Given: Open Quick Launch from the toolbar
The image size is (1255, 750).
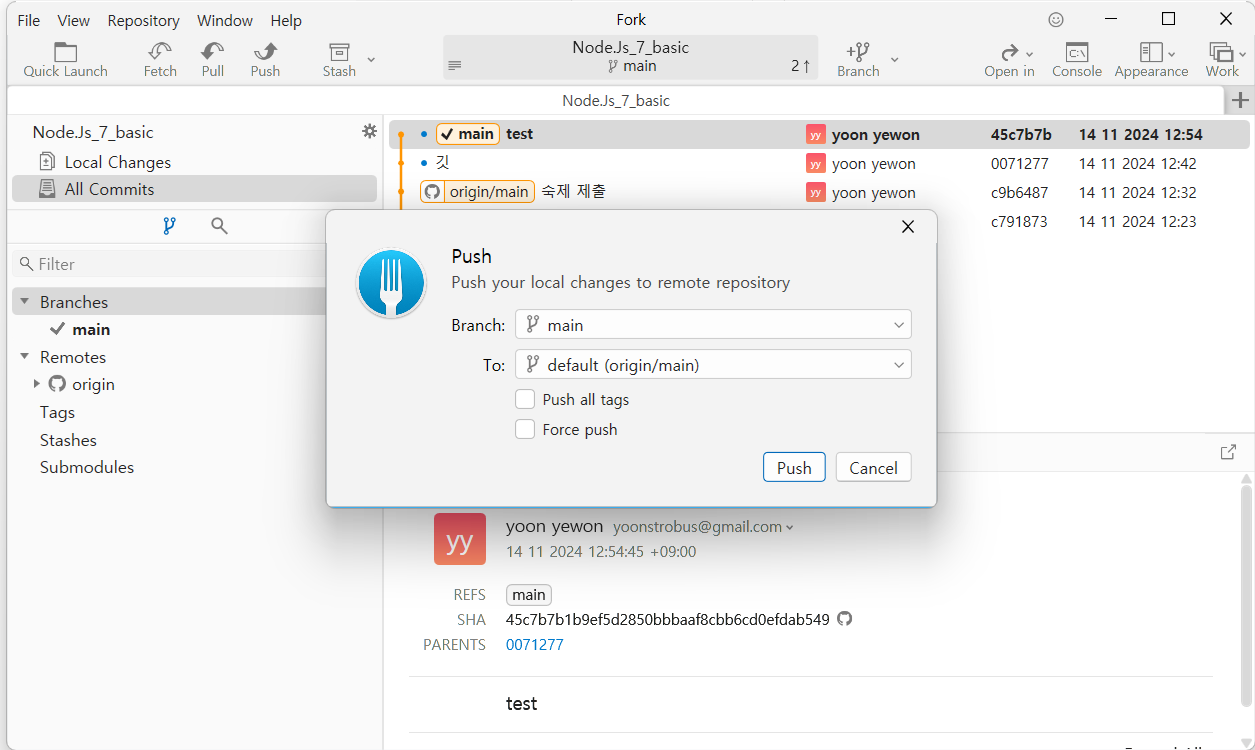Looking at the screenshot, I should click(65, 60).
